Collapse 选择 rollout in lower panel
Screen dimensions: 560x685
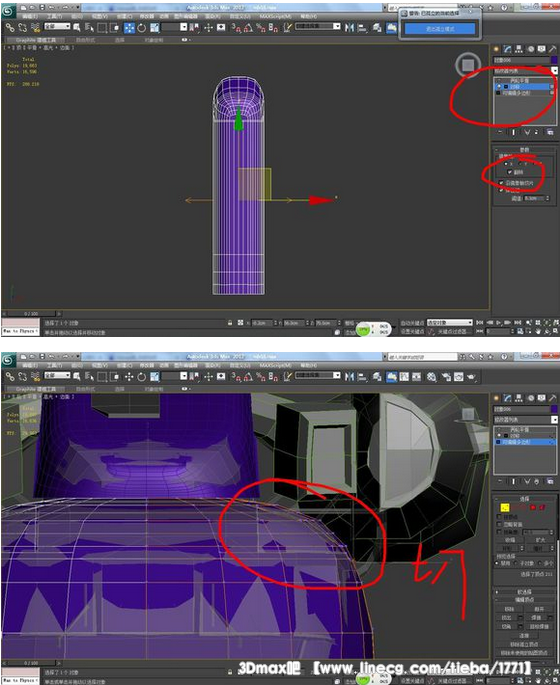click(524, 498)
